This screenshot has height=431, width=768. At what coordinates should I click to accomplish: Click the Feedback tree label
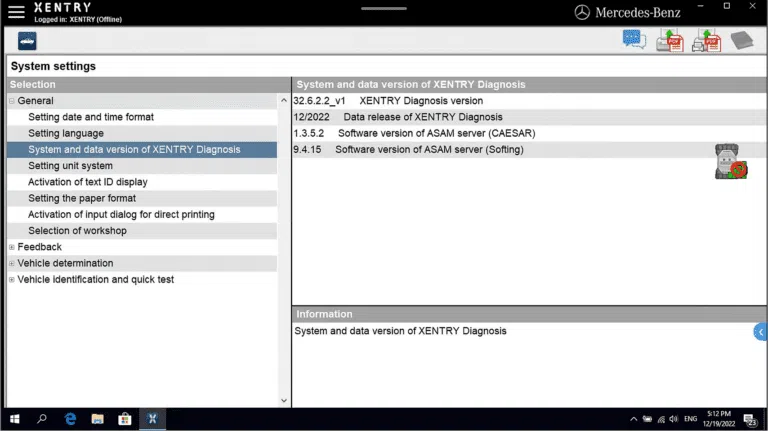pos(40,247)
